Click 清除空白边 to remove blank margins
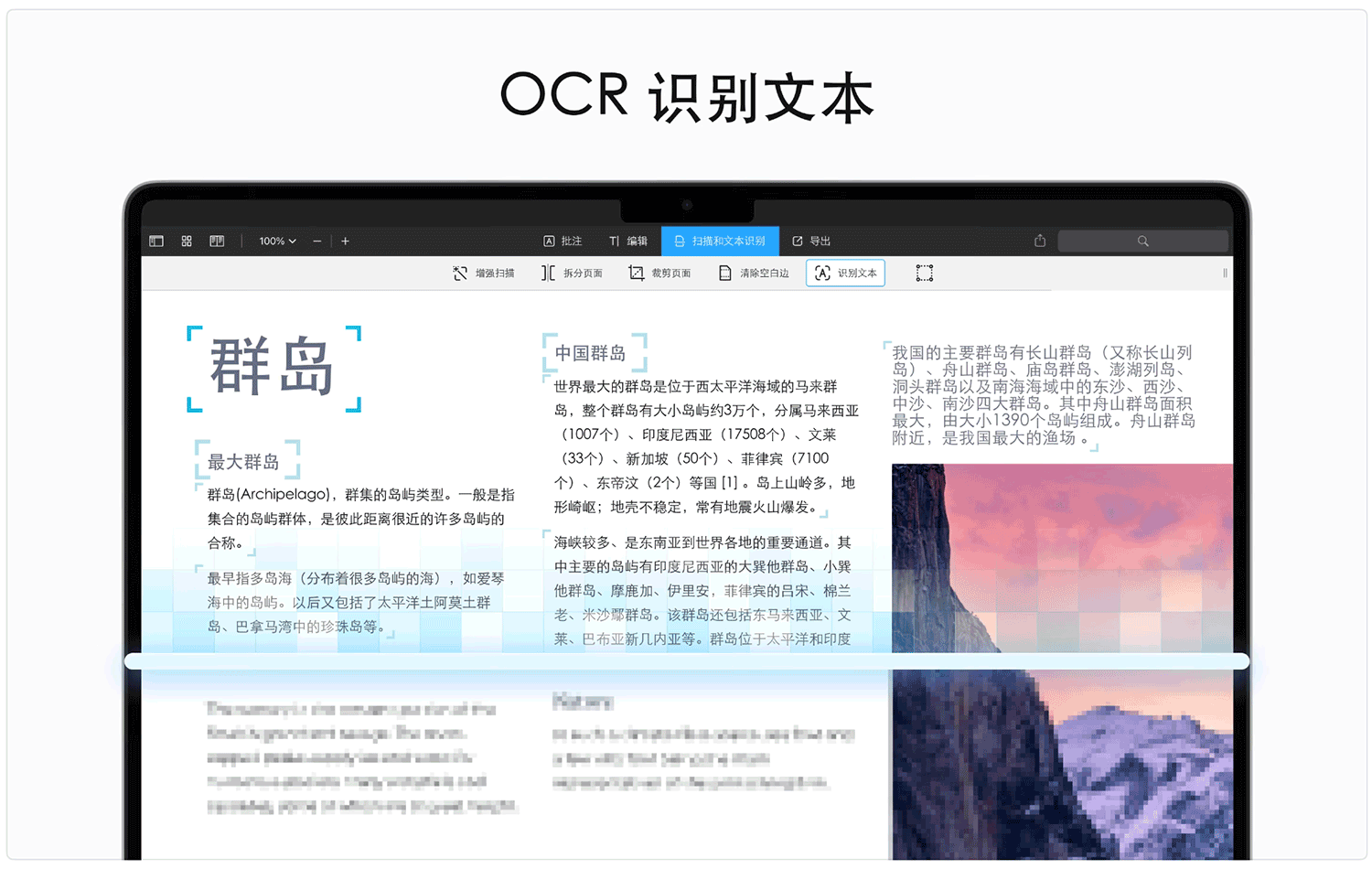This screenshot has width=1372, height=869. [x=754, y=274]
